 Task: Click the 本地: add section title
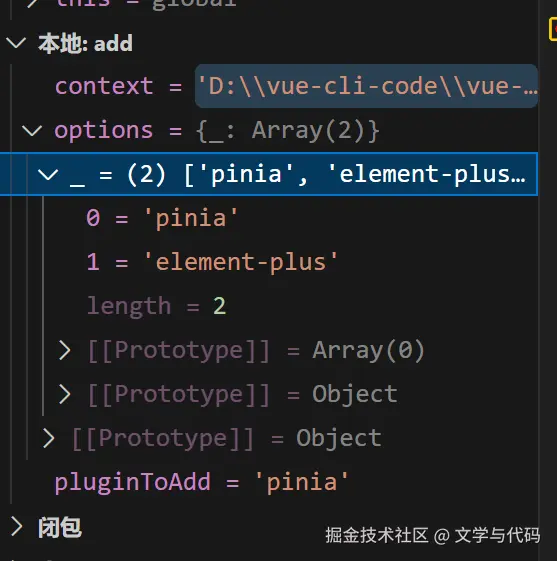pos(85,43)
